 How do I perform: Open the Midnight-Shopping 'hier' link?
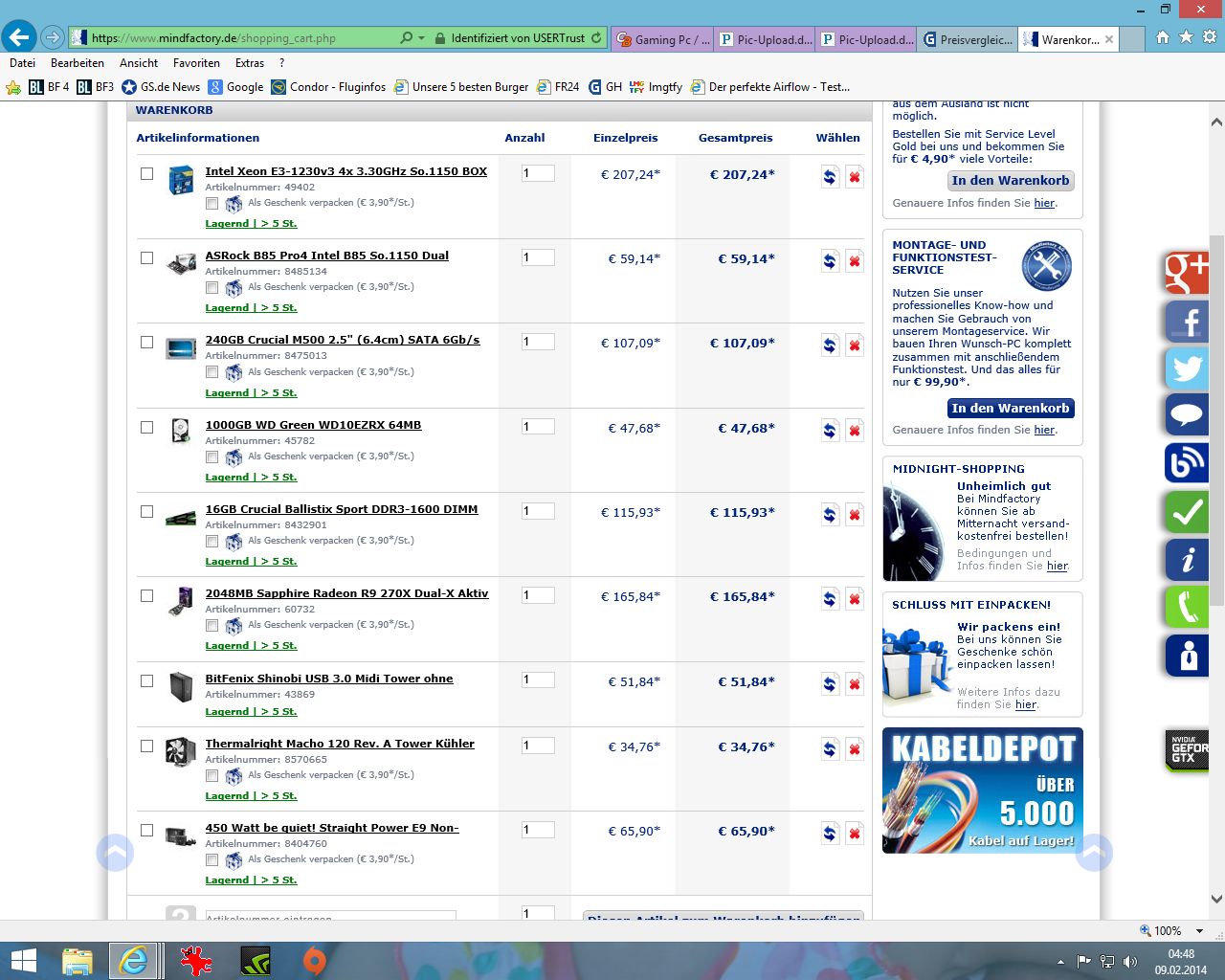[x=1058, y=566]
